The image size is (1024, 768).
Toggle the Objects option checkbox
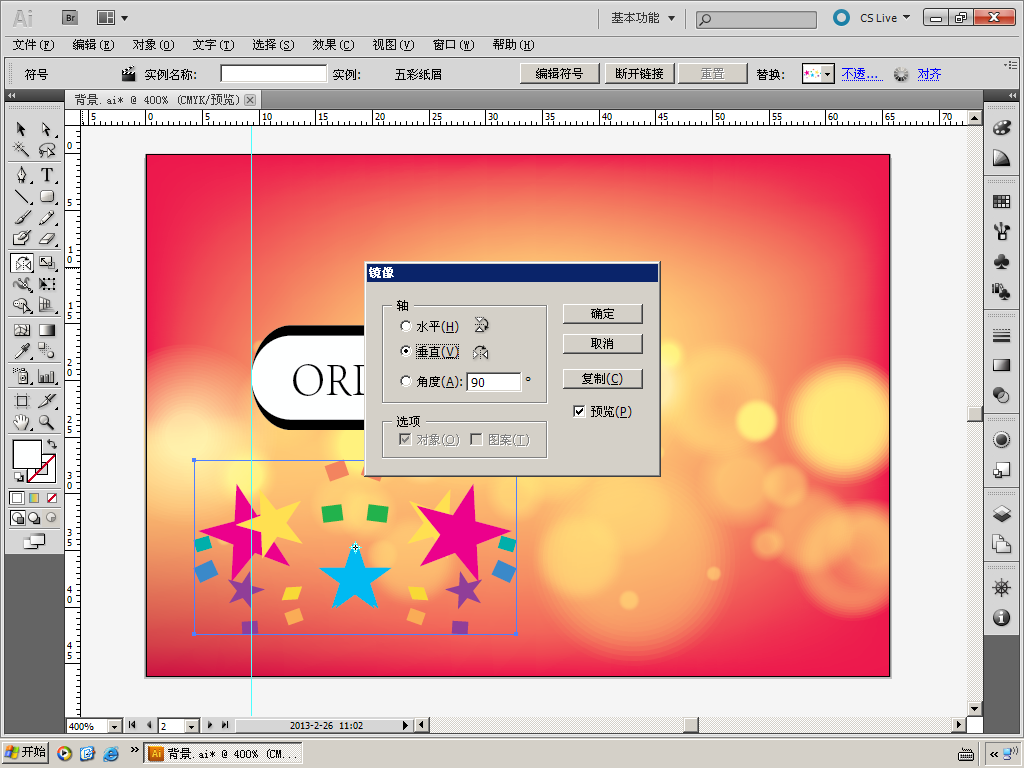tap(405, 439)
